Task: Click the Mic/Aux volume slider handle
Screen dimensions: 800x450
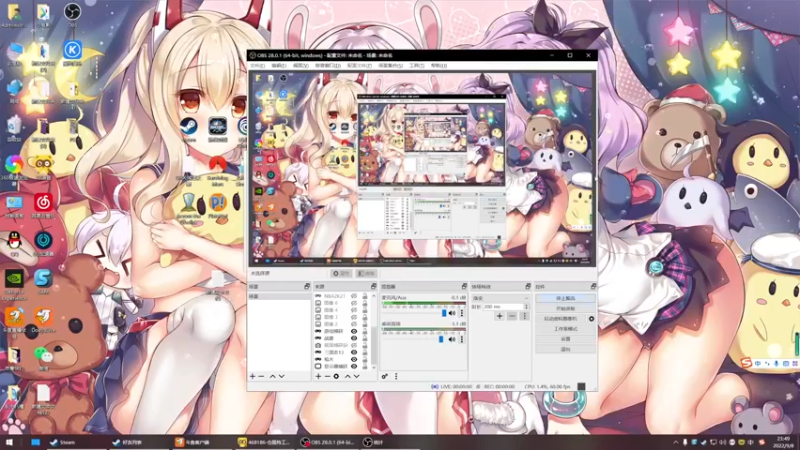Action: [443, 313]
